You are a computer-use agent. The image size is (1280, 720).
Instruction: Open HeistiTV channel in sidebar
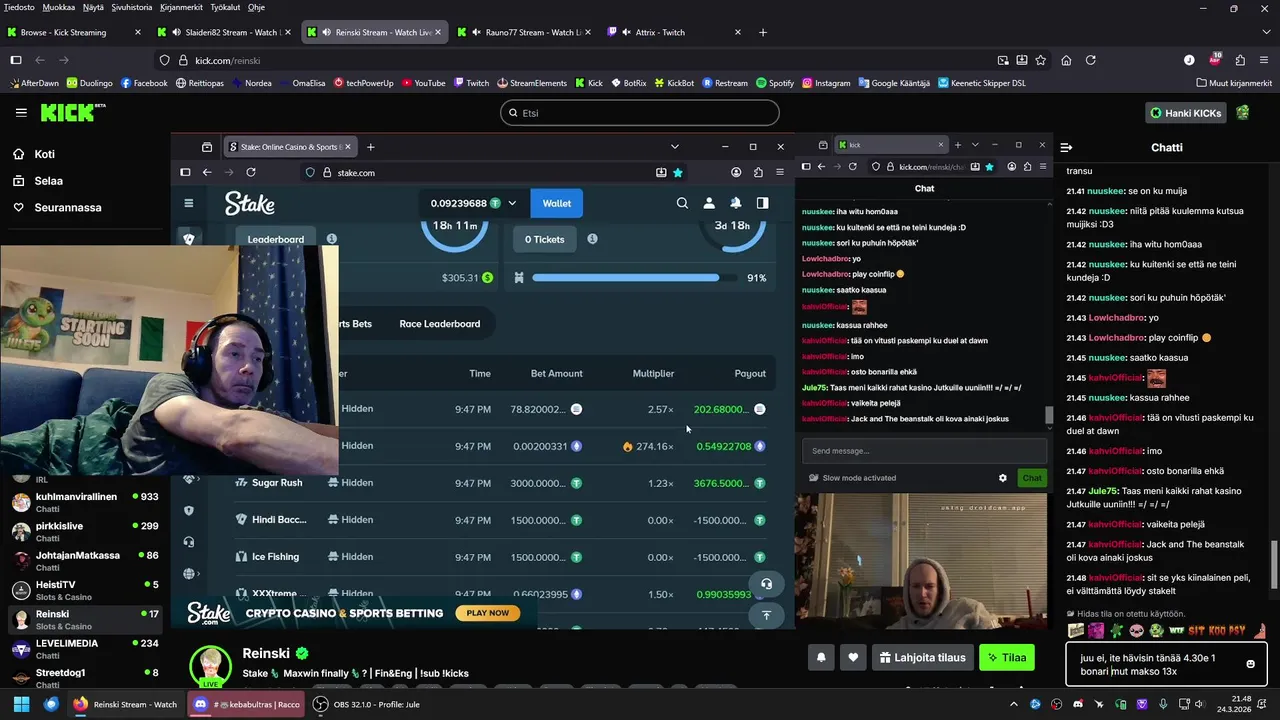pyautogui.click(x=85, y=590)
